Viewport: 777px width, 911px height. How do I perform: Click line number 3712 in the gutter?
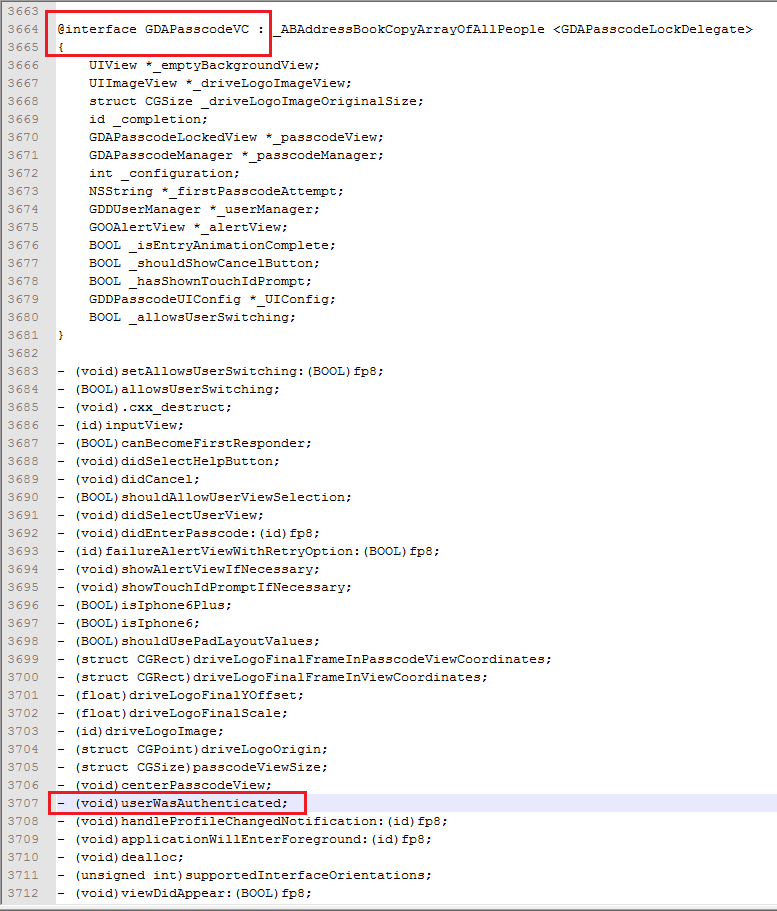point(23,894)
